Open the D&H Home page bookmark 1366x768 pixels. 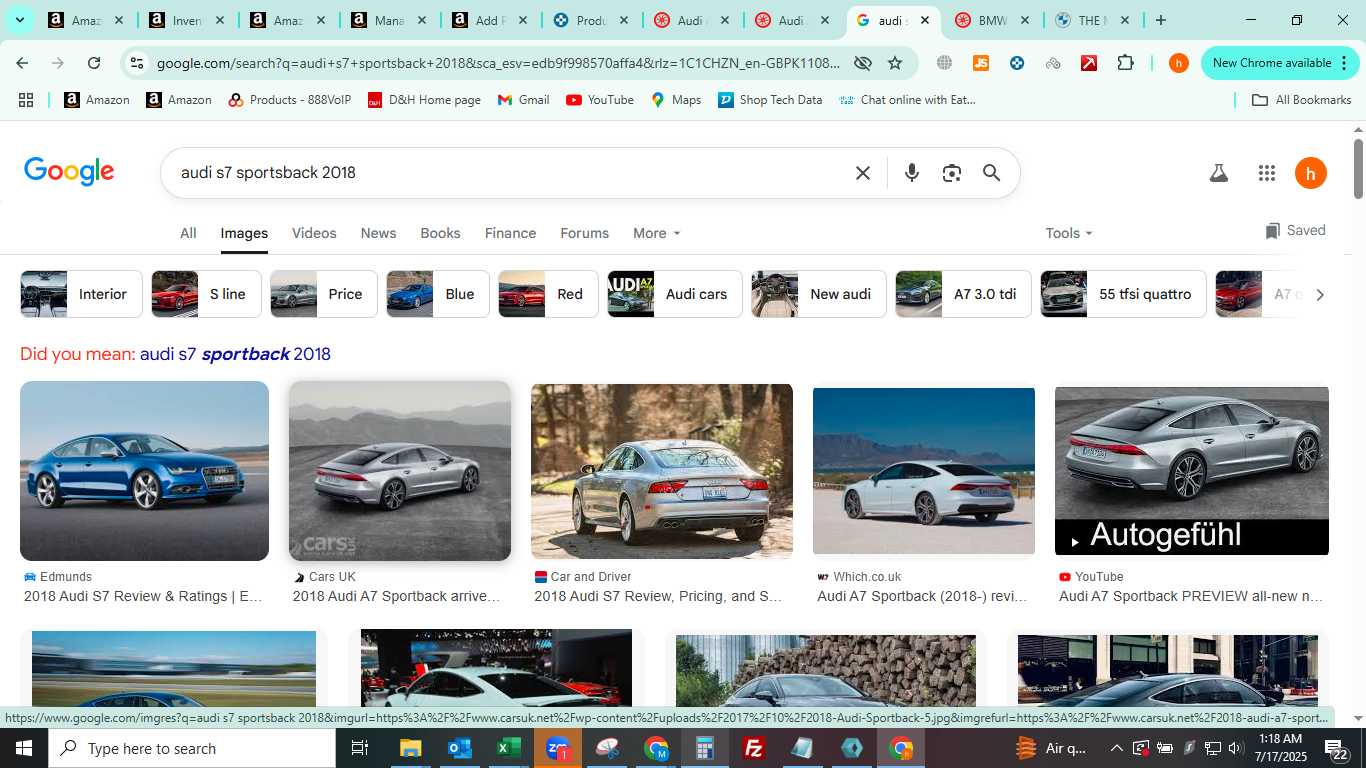click(x=424, y=100)
